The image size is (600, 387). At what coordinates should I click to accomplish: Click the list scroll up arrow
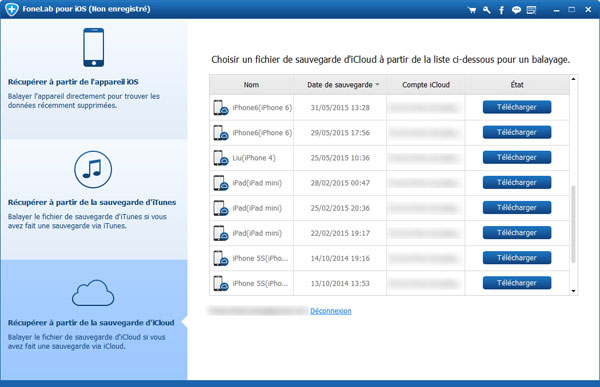click(573, 79)
